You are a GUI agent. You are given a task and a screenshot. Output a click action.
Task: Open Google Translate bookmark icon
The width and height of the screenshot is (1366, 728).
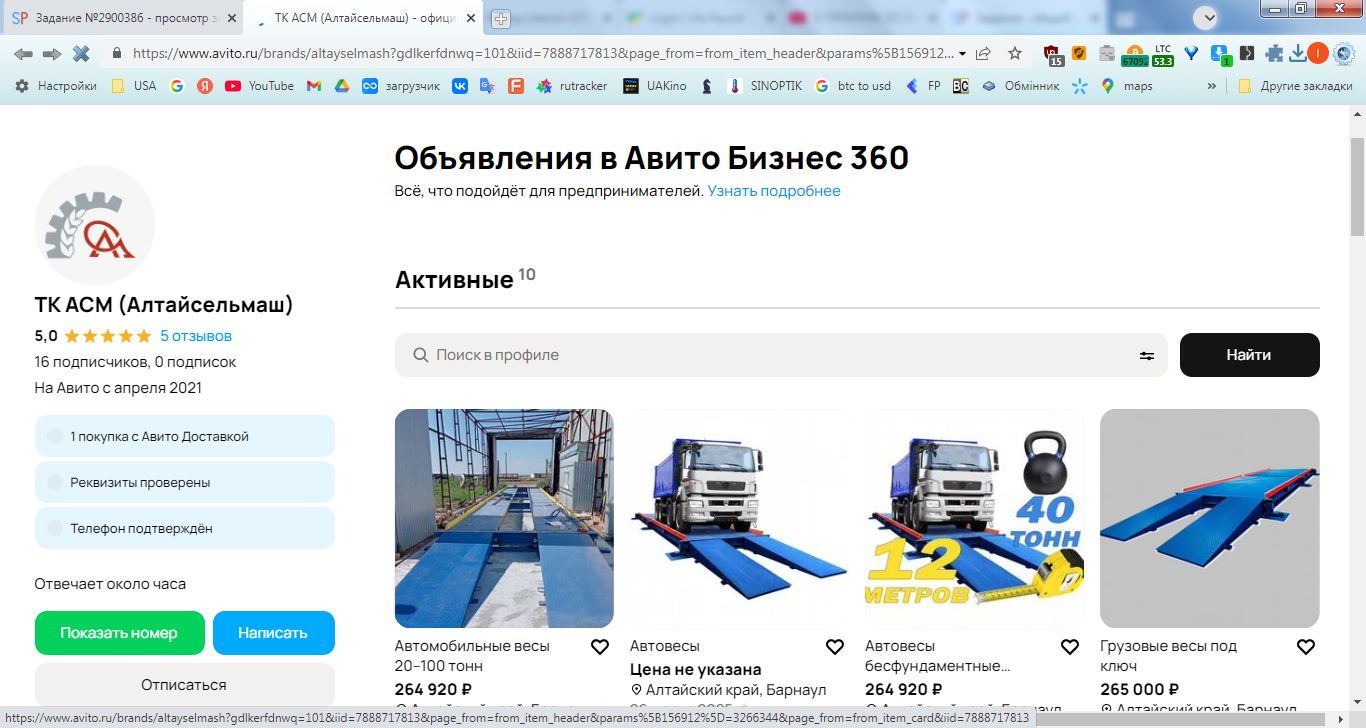point(487,86)
